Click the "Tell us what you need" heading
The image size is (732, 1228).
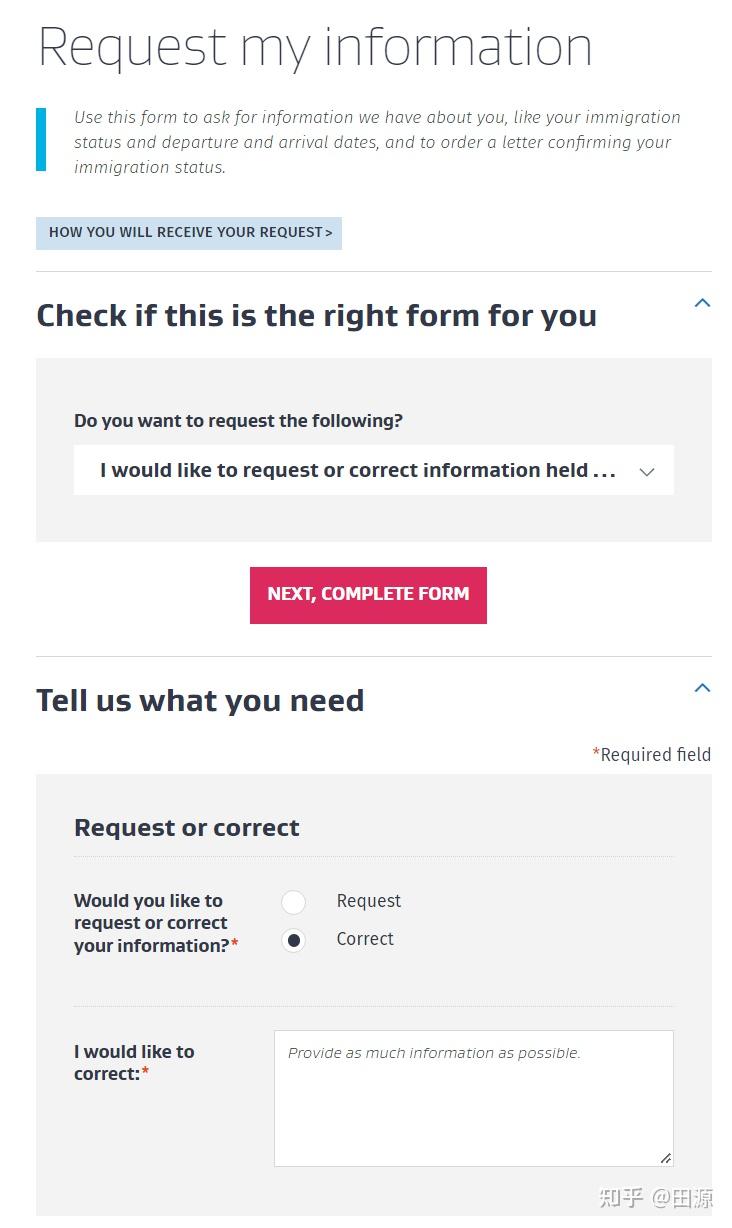click(x=200, y=701)
